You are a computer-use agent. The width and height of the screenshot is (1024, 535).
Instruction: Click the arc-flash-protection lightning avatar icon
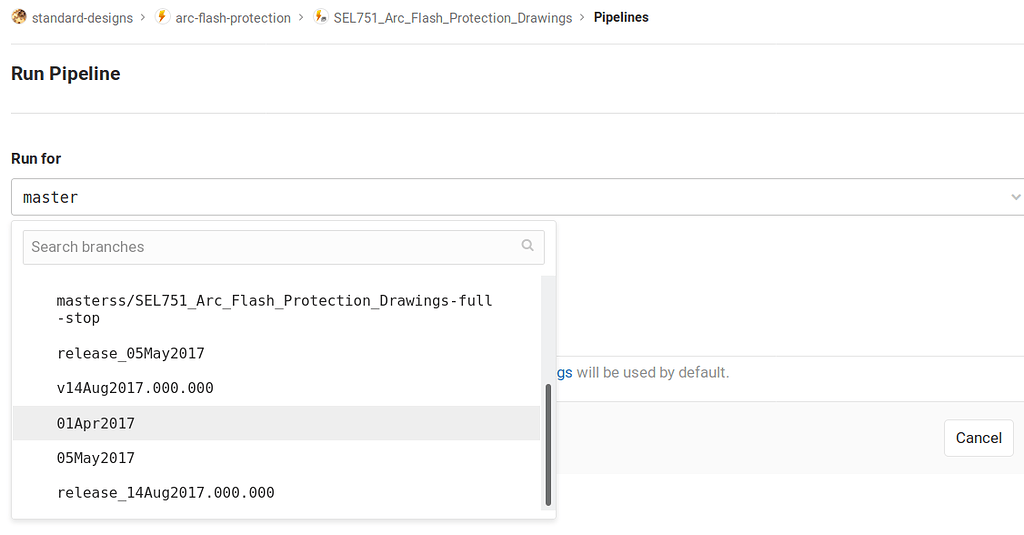pyautogui.click(x=163, y=17)
